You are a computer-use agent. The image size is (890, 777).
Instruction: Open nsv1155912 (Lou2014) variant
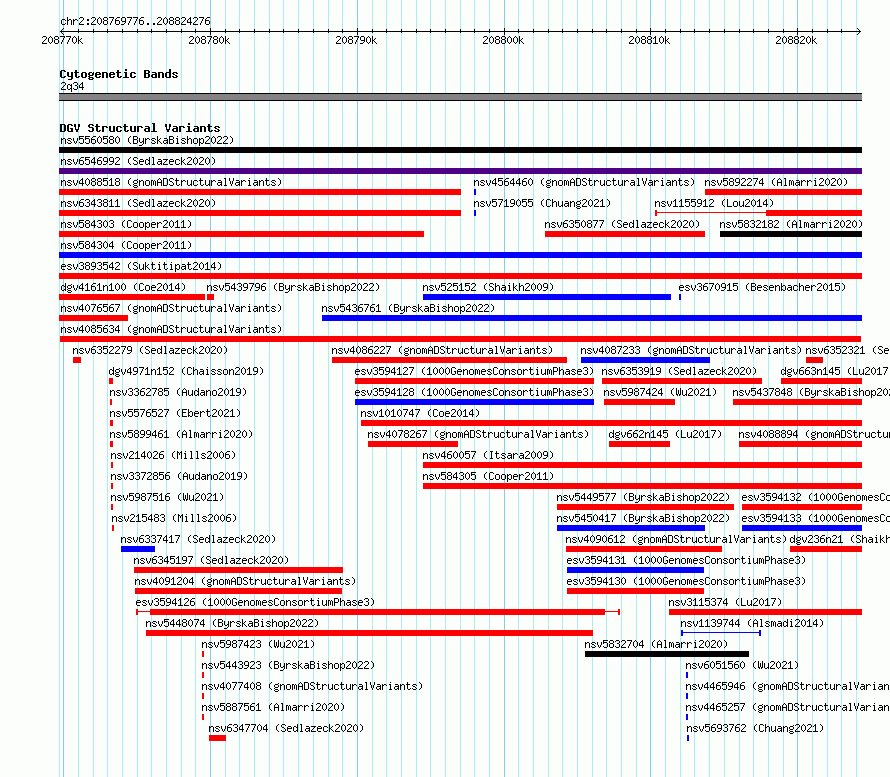(x=759, y=213)
